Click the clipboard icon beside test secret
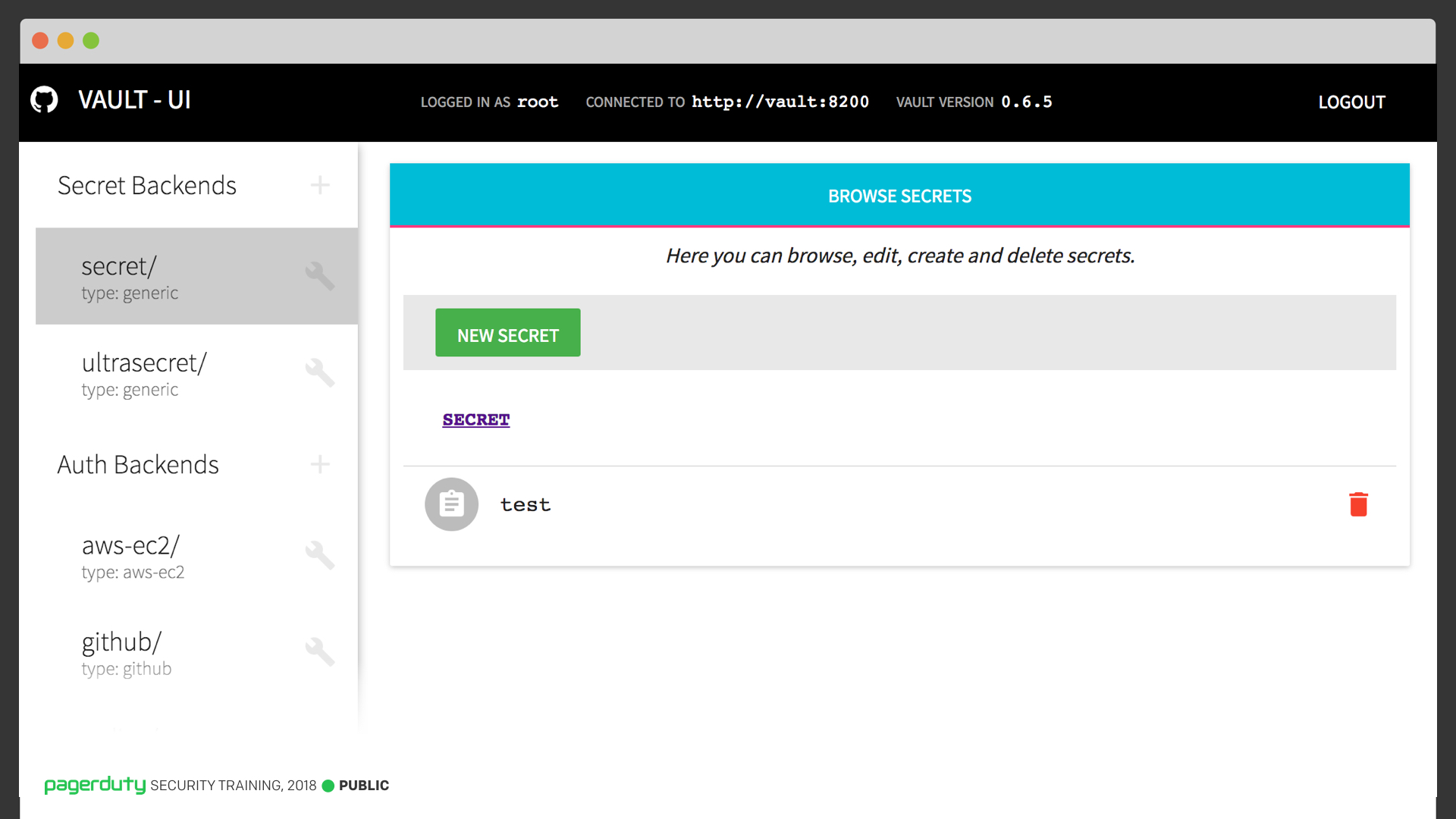Screen dimensions: 1456x819 [x=451, y=504]
